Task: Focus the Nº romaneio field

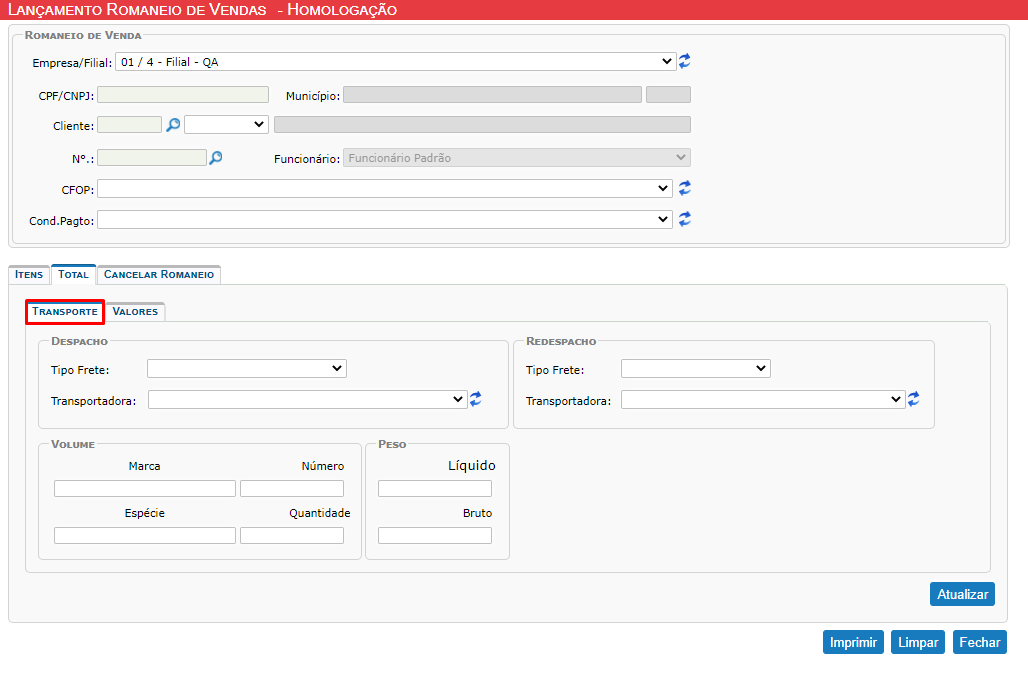Action: click(152, 157)
